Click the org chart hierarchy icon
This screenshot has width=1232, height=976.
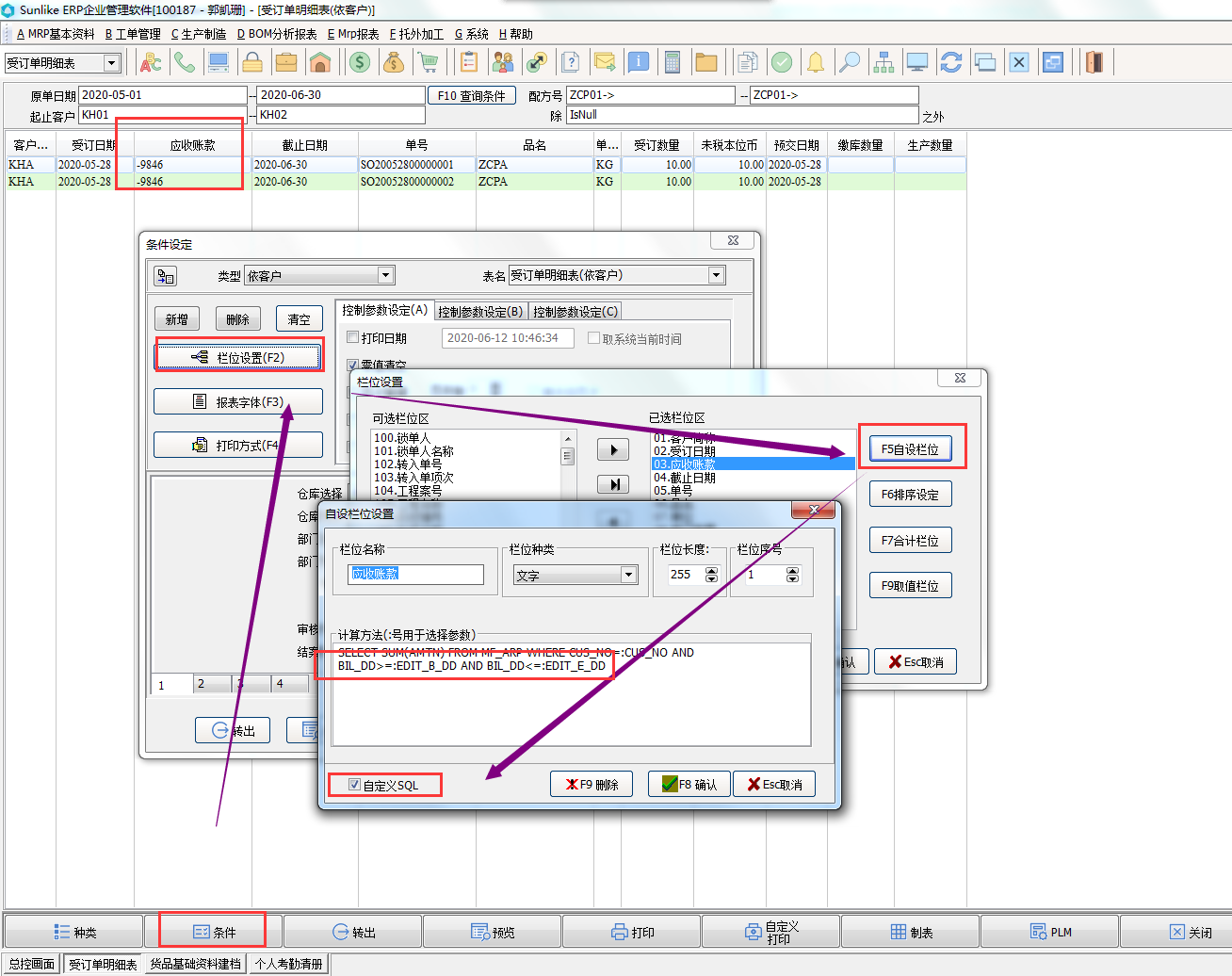(883, 63)
